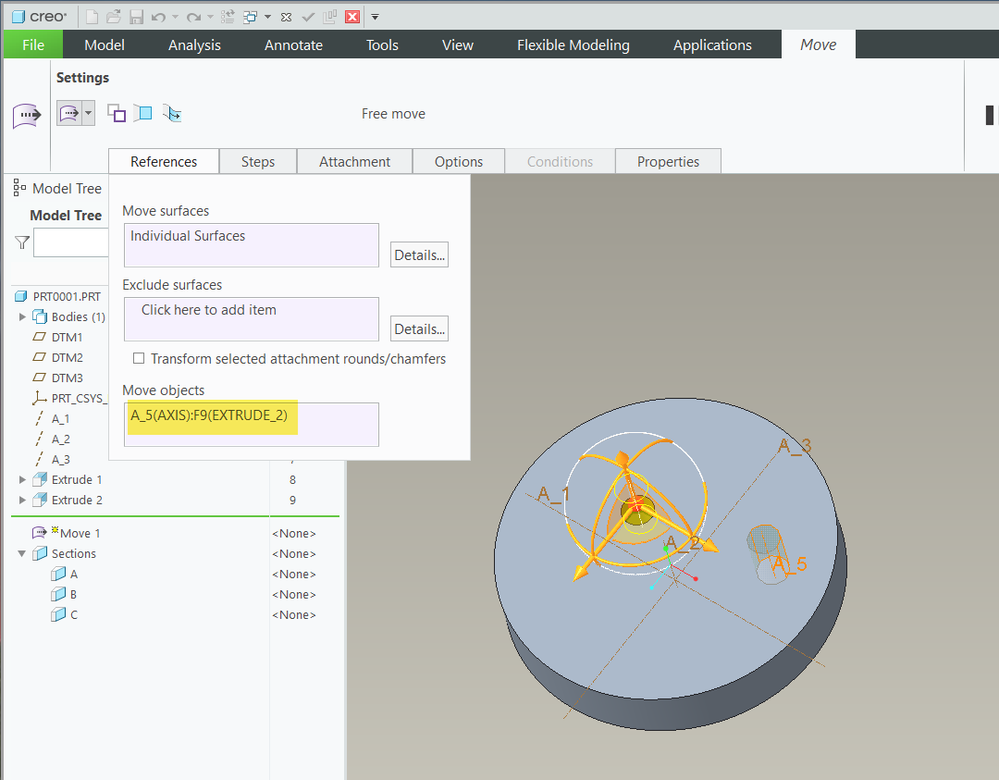Screen dimensions: 999x780
Task: Click the red X close-window icon in toolbar
Action: coord(352,17)
